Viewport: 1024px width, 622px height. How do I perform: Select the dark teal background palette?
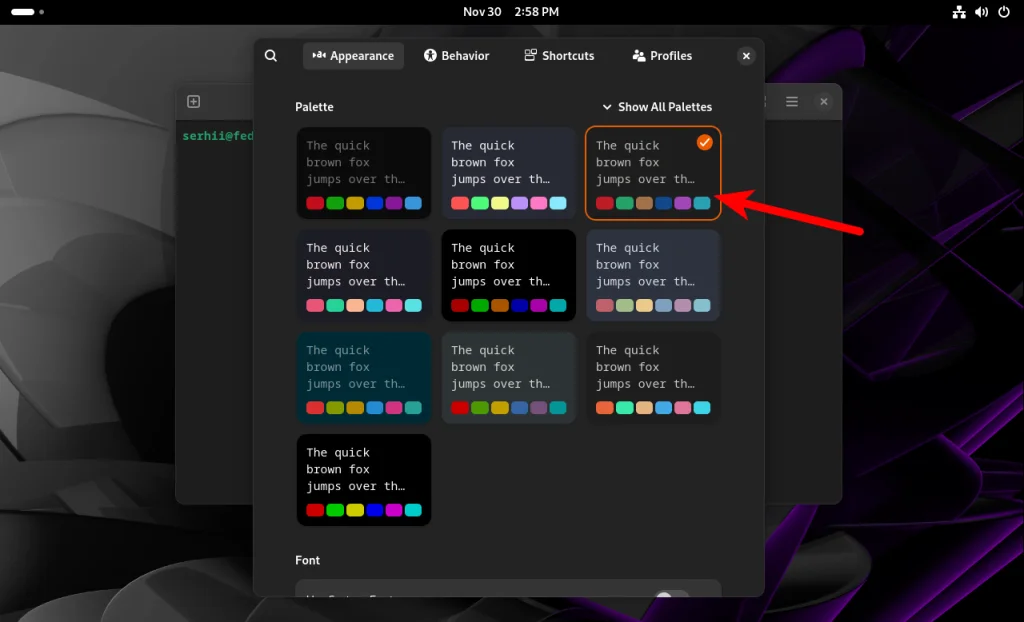tap(364, 378)
